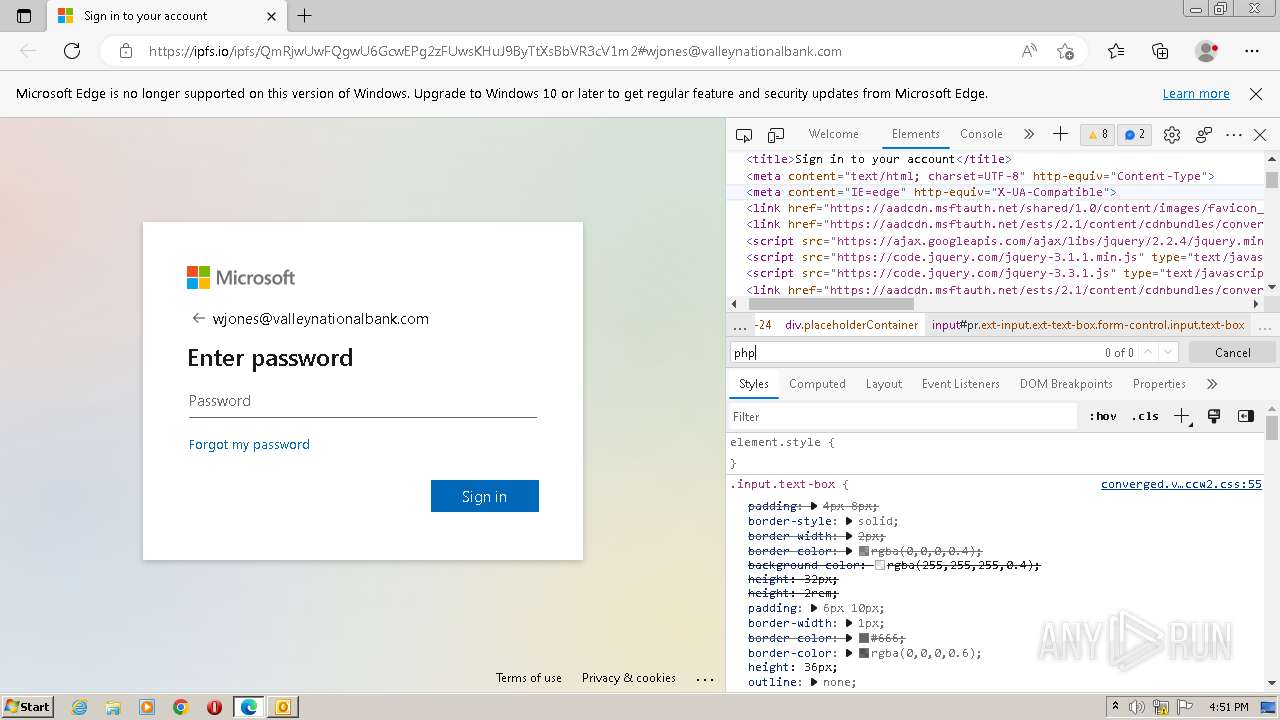Open the Windows Start menu
The height and width of the screenshot is (720, 1280).
click(x=27, y=707)
